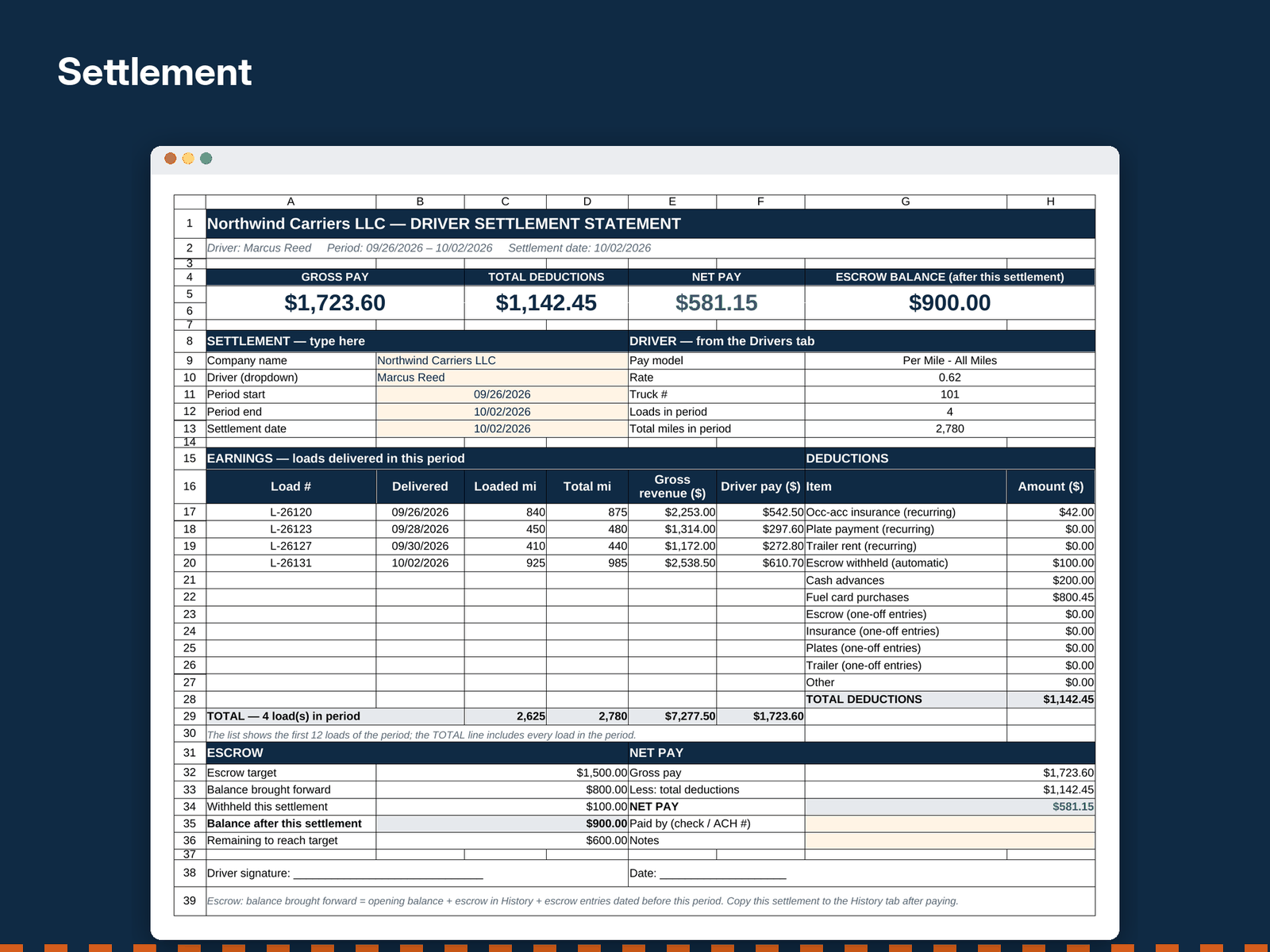The width and height of the screenshot is (1270, 952).
Task: Click the Balance brought forward value $800.00
Action: (x=502, y=789)
